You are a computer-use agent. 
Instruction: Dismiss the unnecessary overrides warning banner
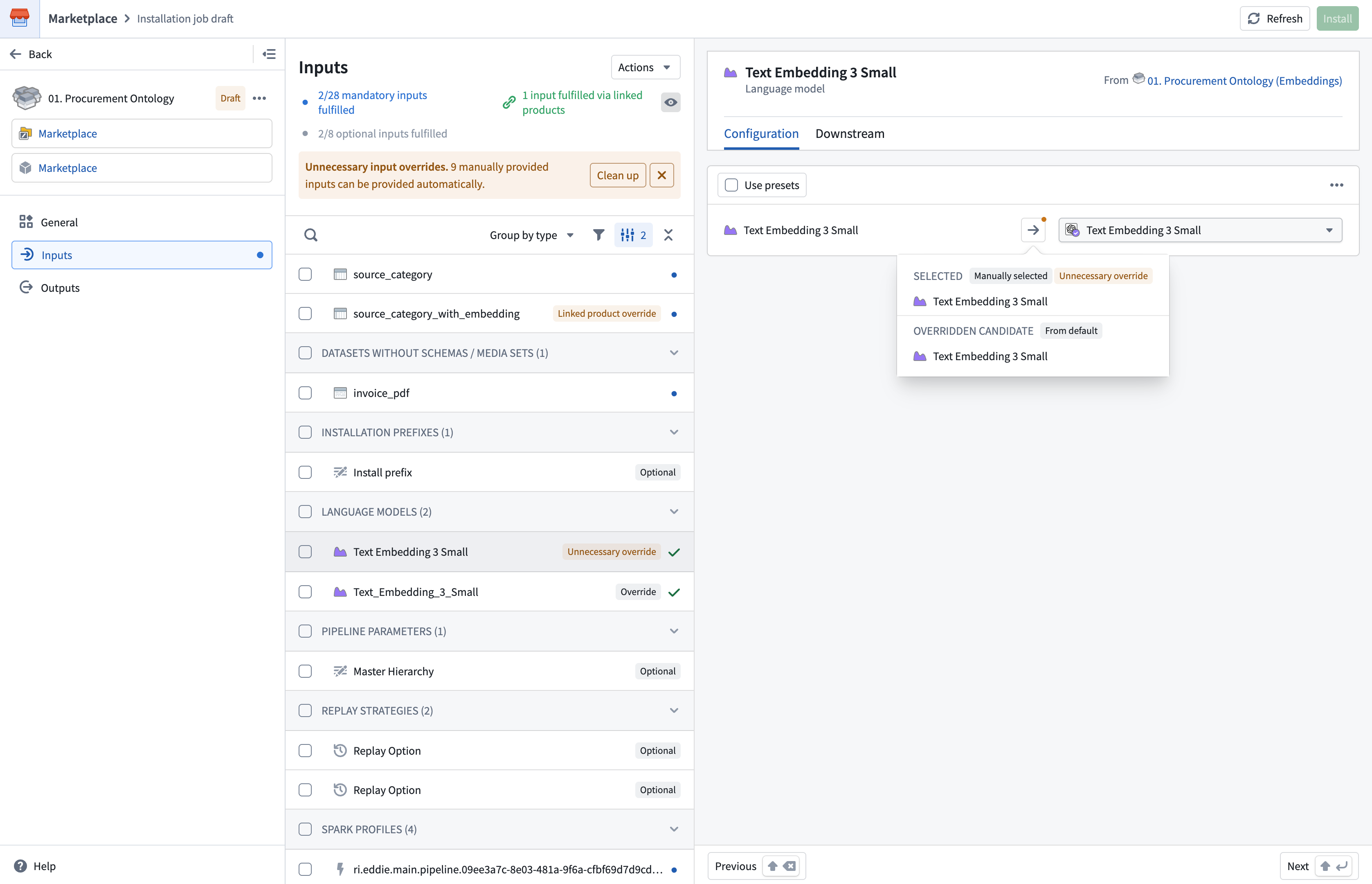coord(661,175)
